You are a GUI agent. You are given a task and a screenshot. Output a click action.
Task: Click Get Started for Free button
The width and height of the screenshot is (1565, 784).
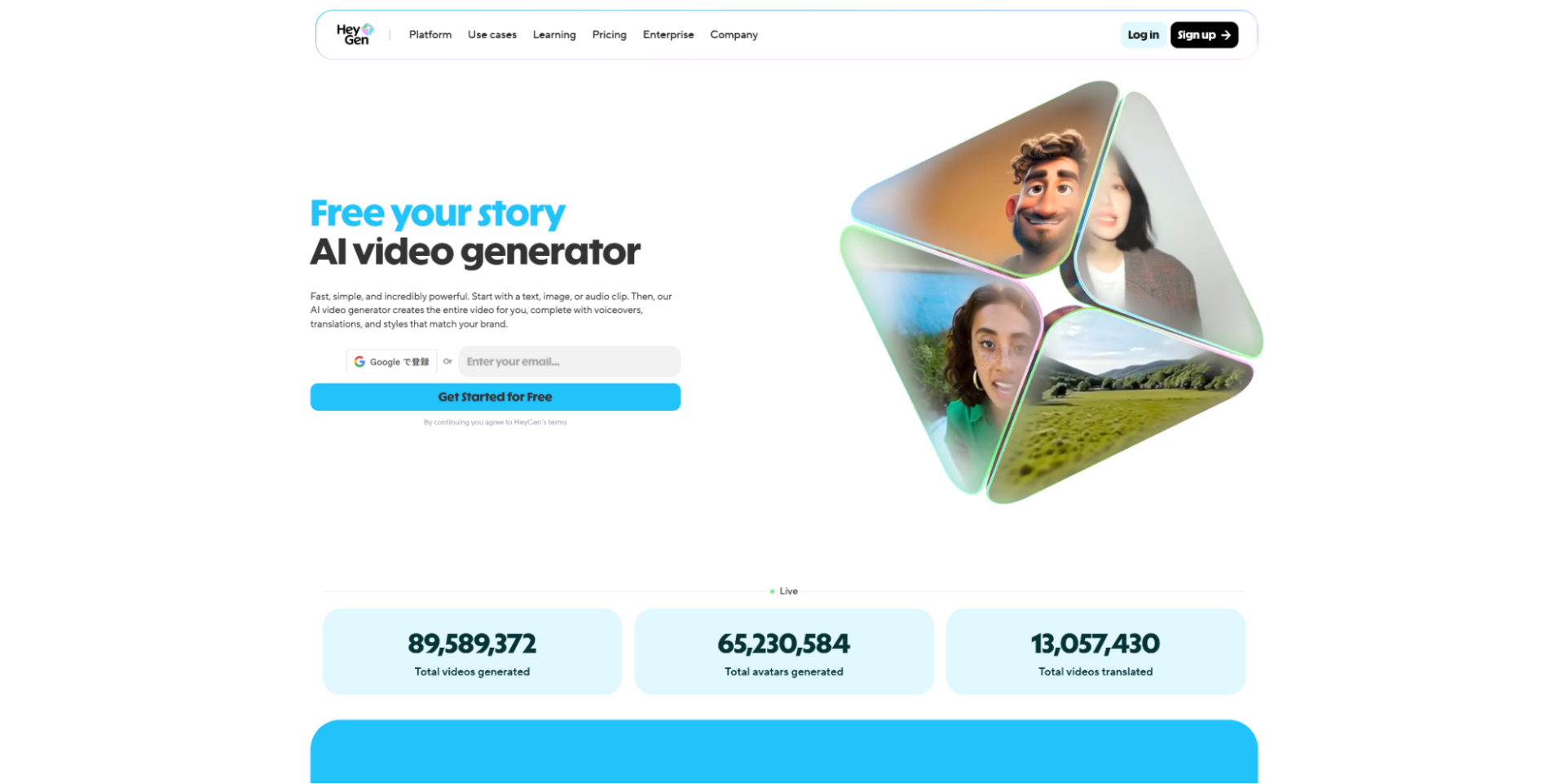[495, 397]
